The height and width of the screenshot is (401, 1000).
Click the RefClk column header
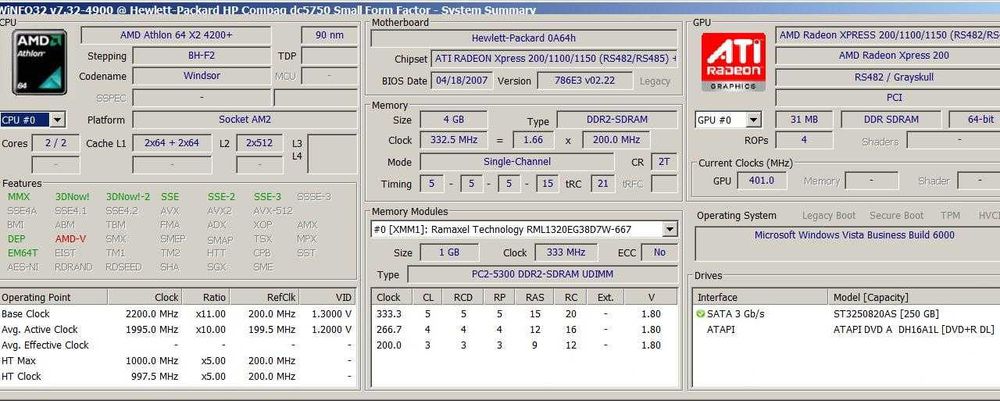[264, 297]
